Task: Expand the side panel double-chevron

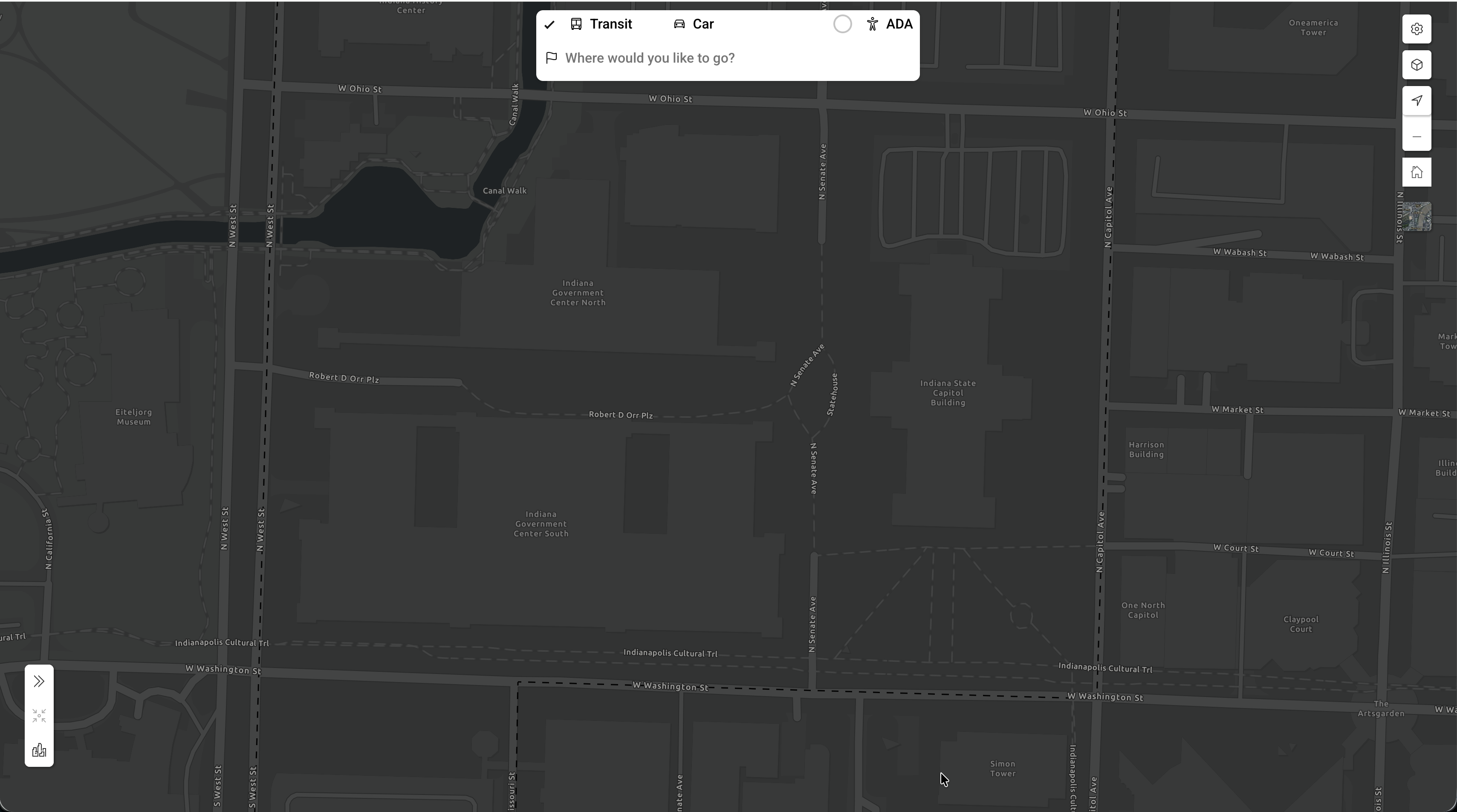Action: (39, 681)
